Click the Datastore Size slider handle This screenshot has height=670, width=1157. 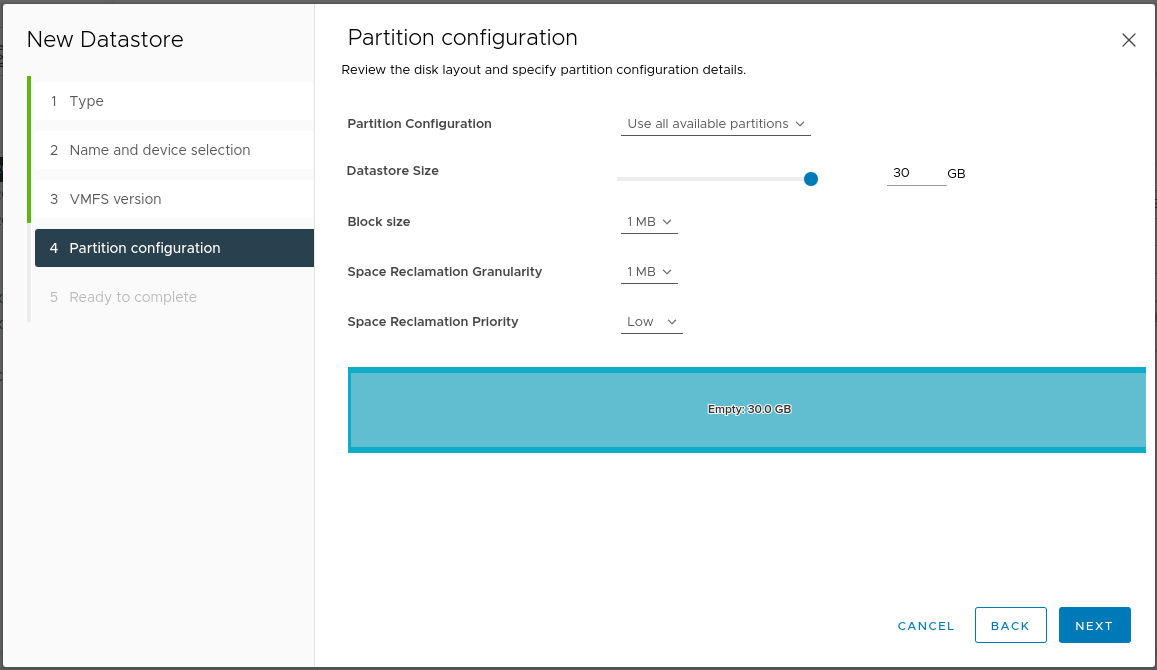coord(811,179)
